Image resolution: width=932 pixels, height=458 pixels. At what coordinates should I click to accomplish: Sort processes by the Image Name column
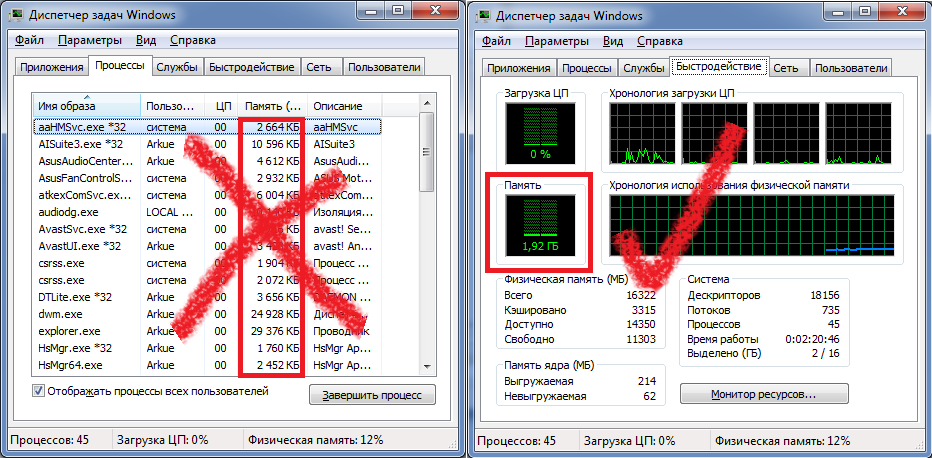tap(85, 106)
